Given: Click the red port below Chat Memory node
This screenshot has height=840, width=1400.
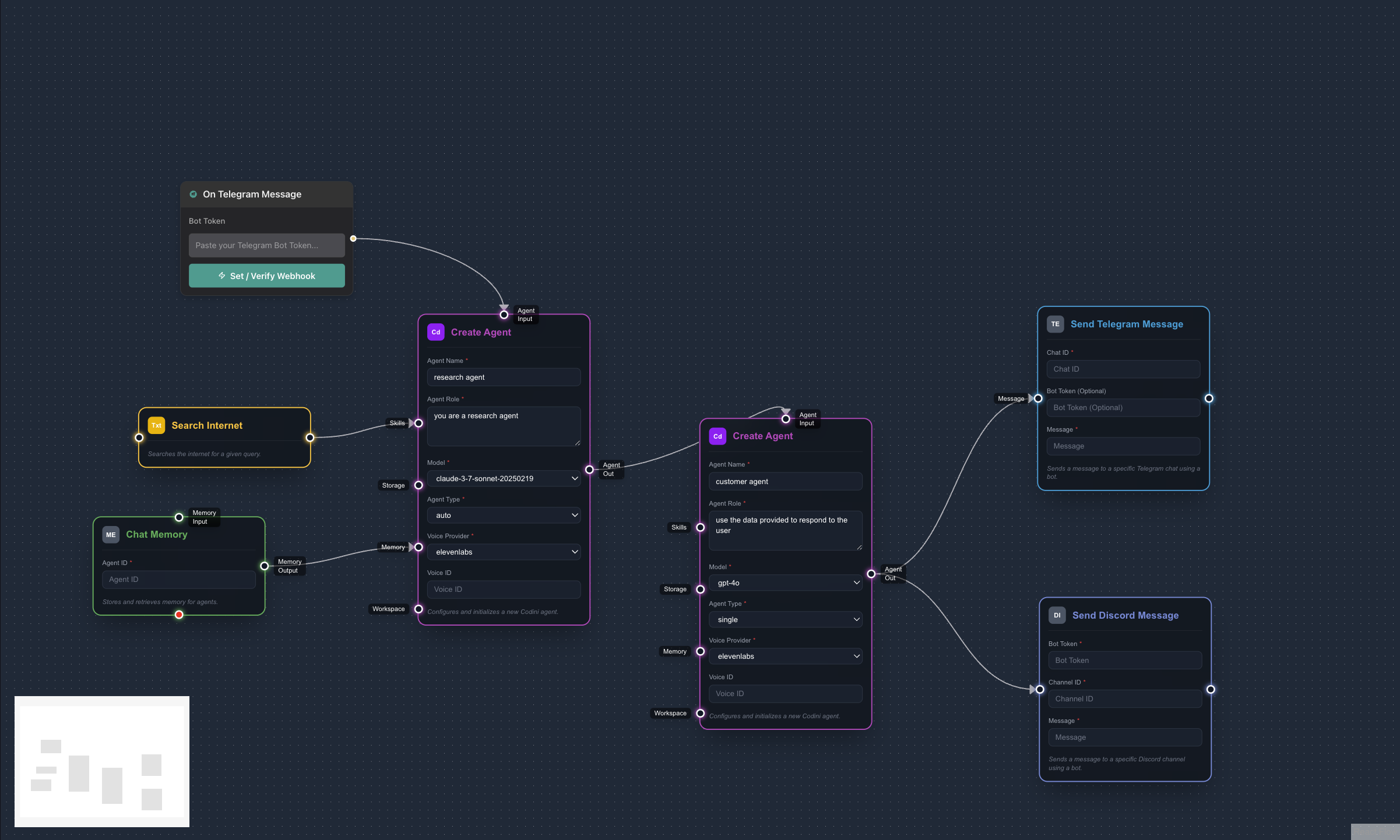Looking at the screenshot, I should 179,615.
